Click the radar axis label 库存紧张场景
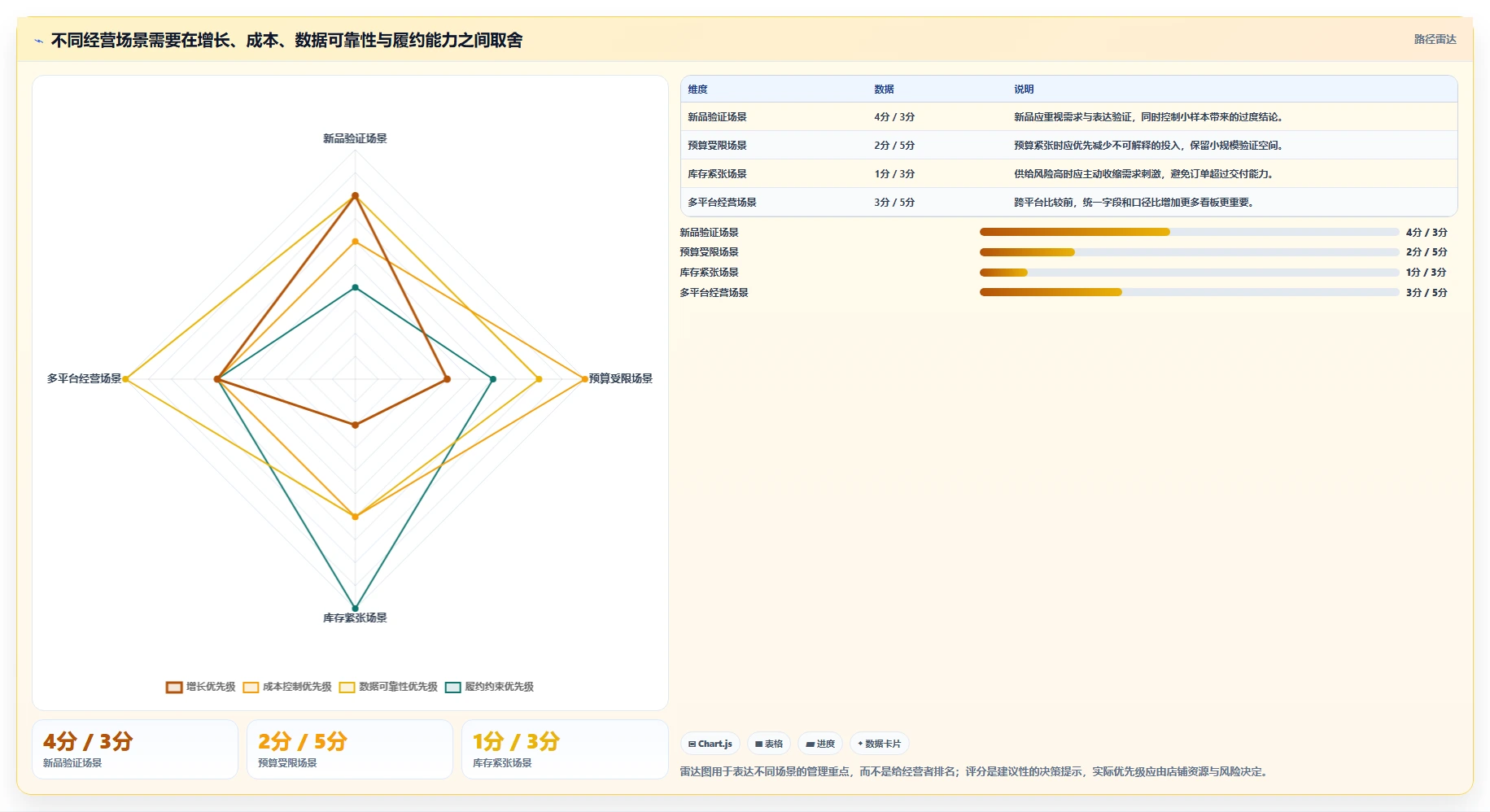The width and height of the screenshot is (1490, 812). (355, 618)
